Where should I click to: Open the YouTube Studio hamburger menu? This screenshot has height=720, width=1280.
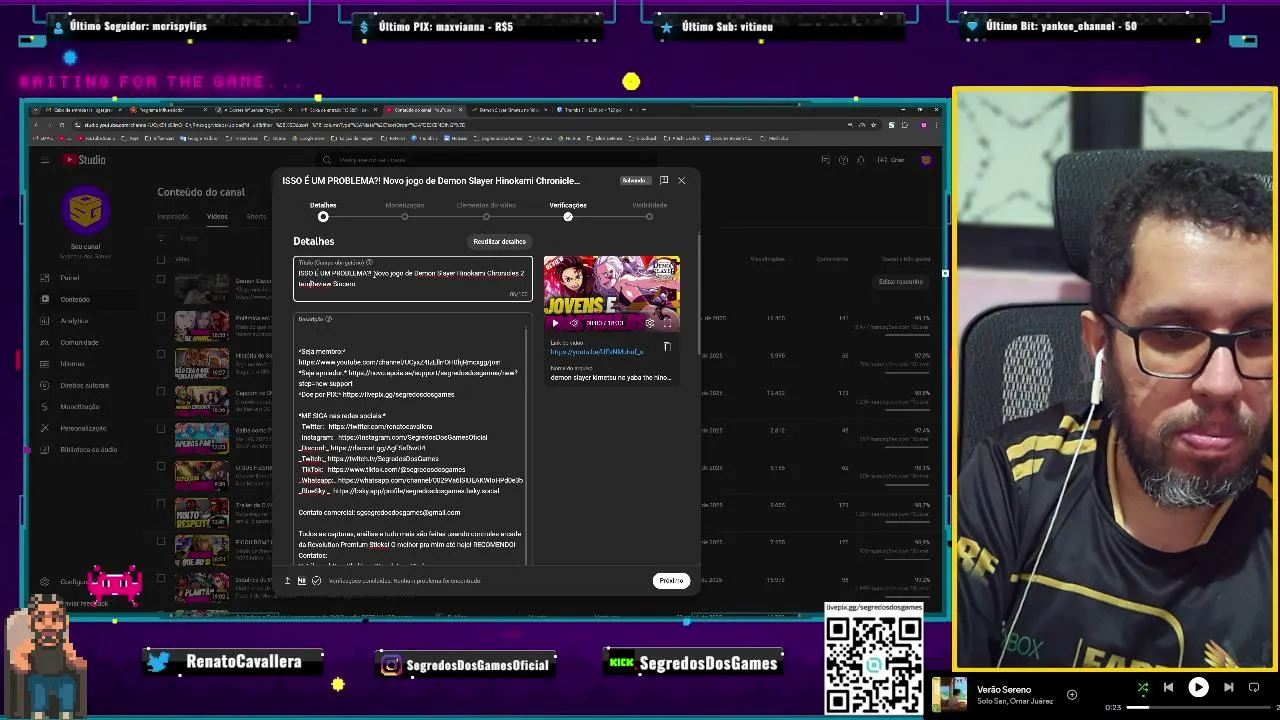(x=45, y=160)
